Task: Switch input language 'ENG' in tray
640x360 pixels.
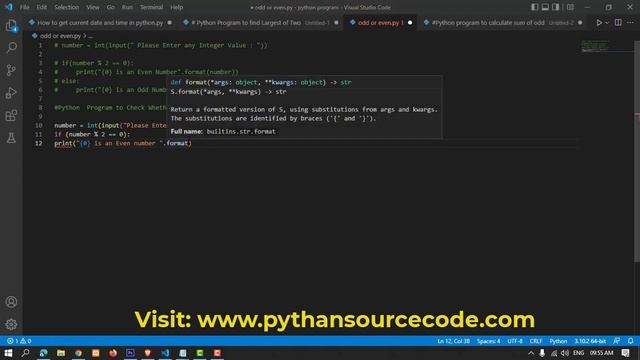Action: point(578,353)
